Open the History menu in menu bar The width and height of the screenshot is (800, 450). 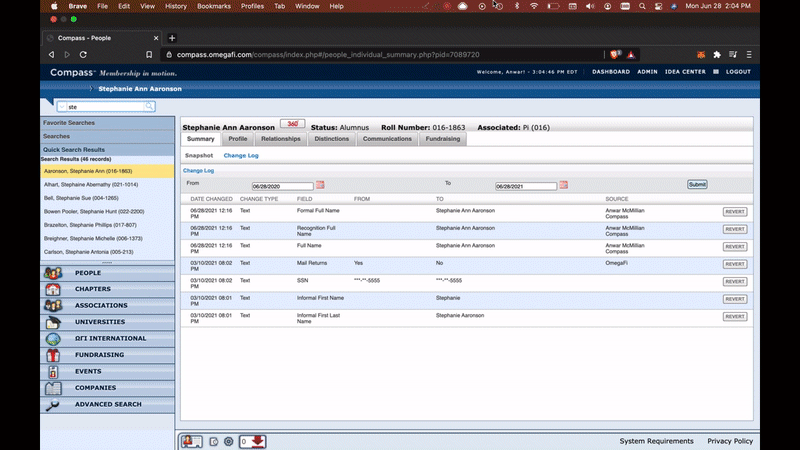176,6
